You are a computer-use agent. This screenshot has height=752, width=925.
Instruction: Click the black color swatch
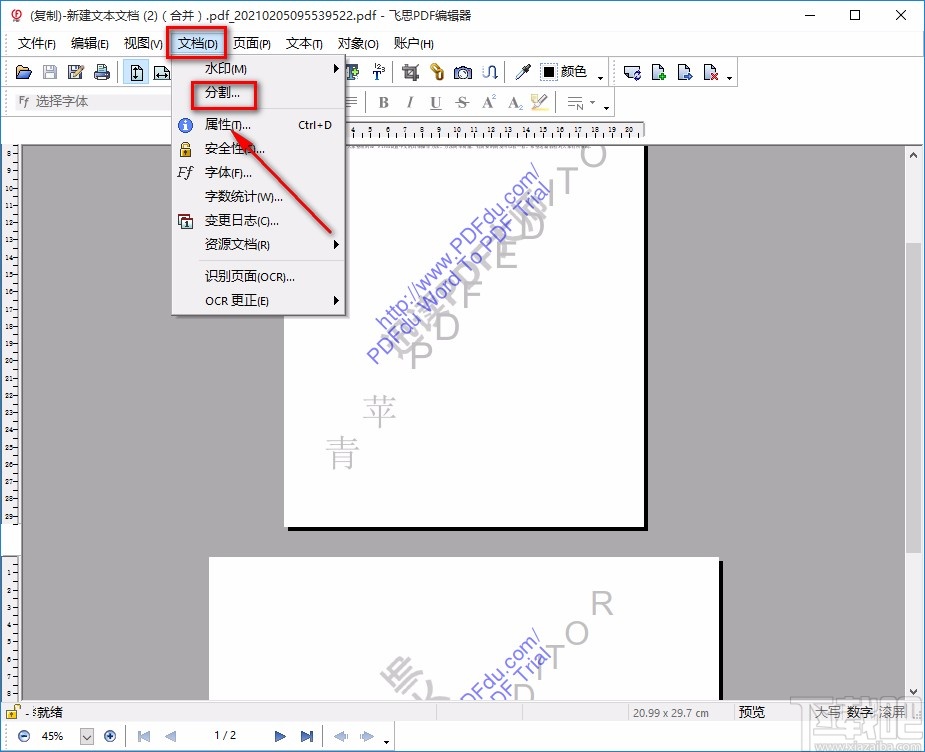click(549, 73)
